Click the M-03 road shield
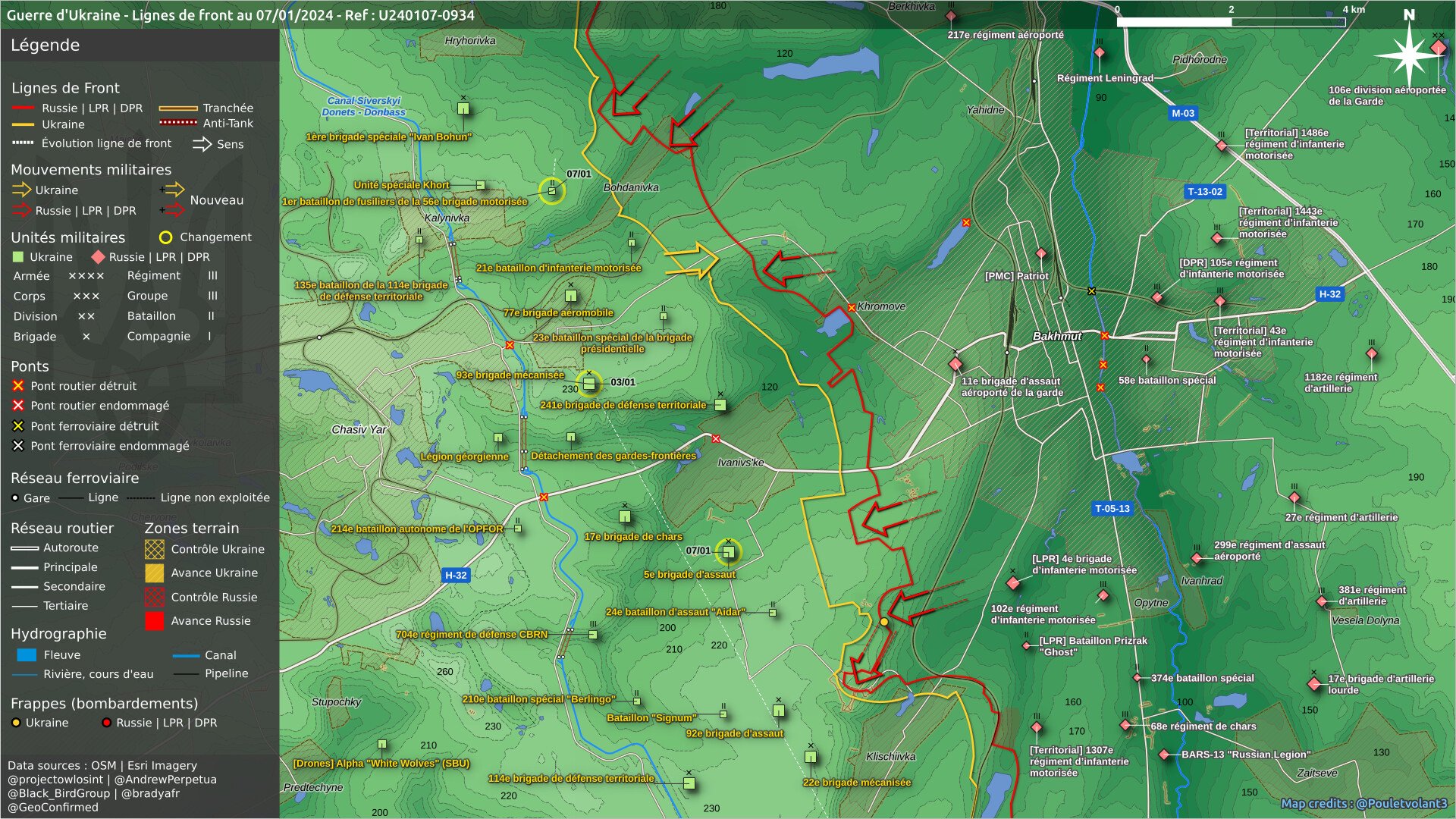Viewport: 1456px width, 819px height. [1183, 113]
